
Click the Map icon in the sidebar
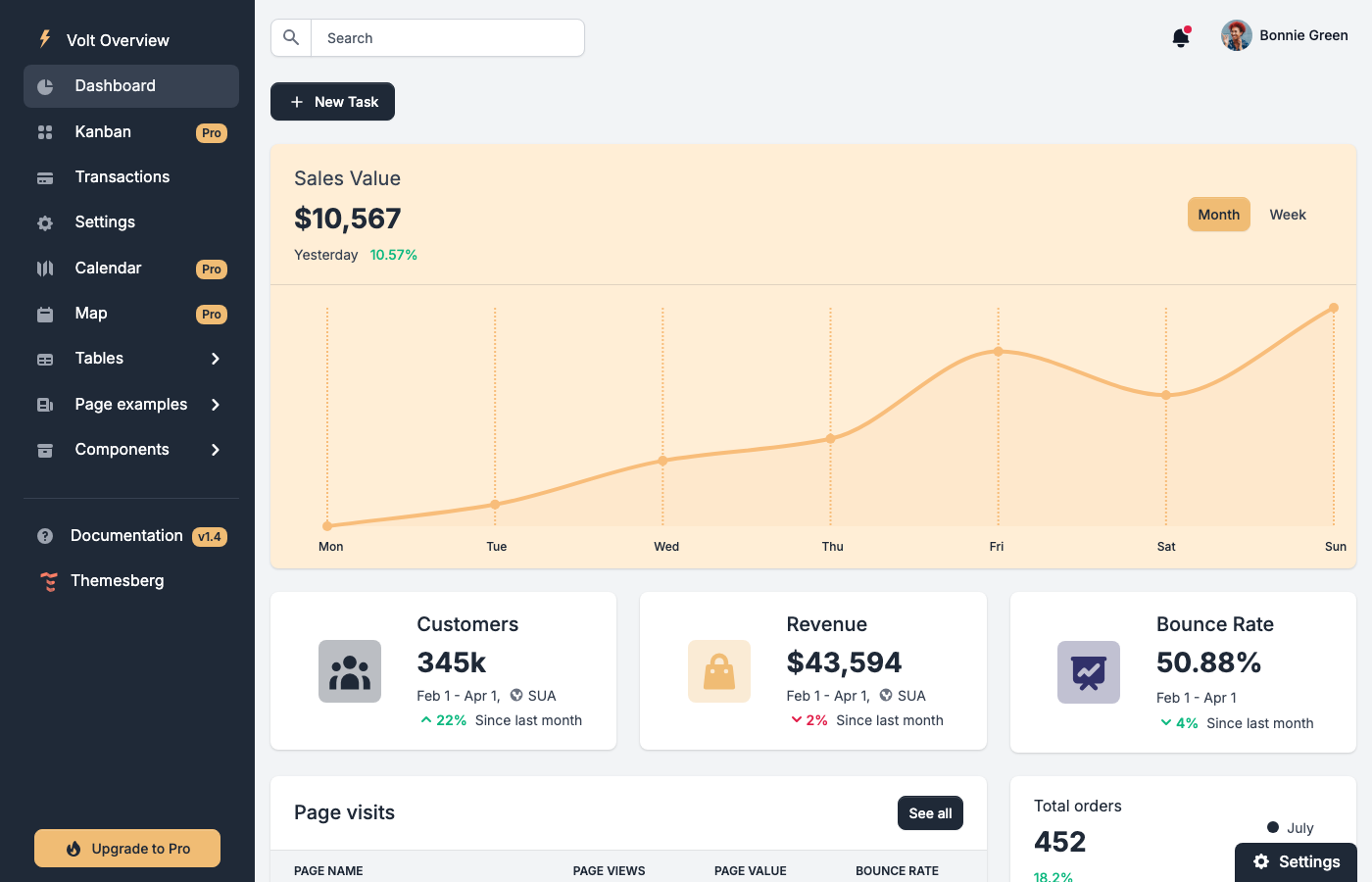(45, 313)
